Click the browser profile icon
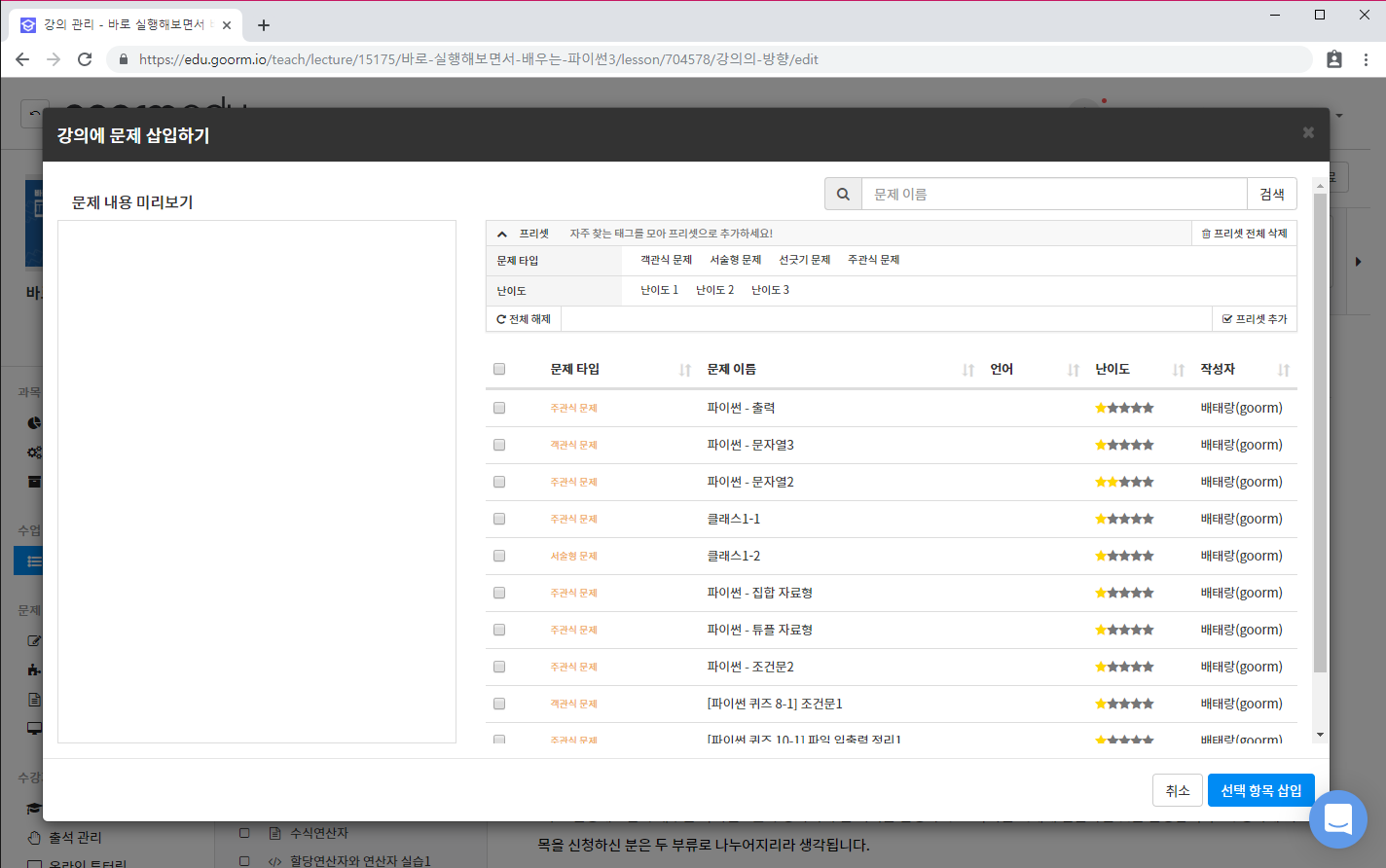The width and height of the screenshot is (1386, 868). coord(1334,59)
